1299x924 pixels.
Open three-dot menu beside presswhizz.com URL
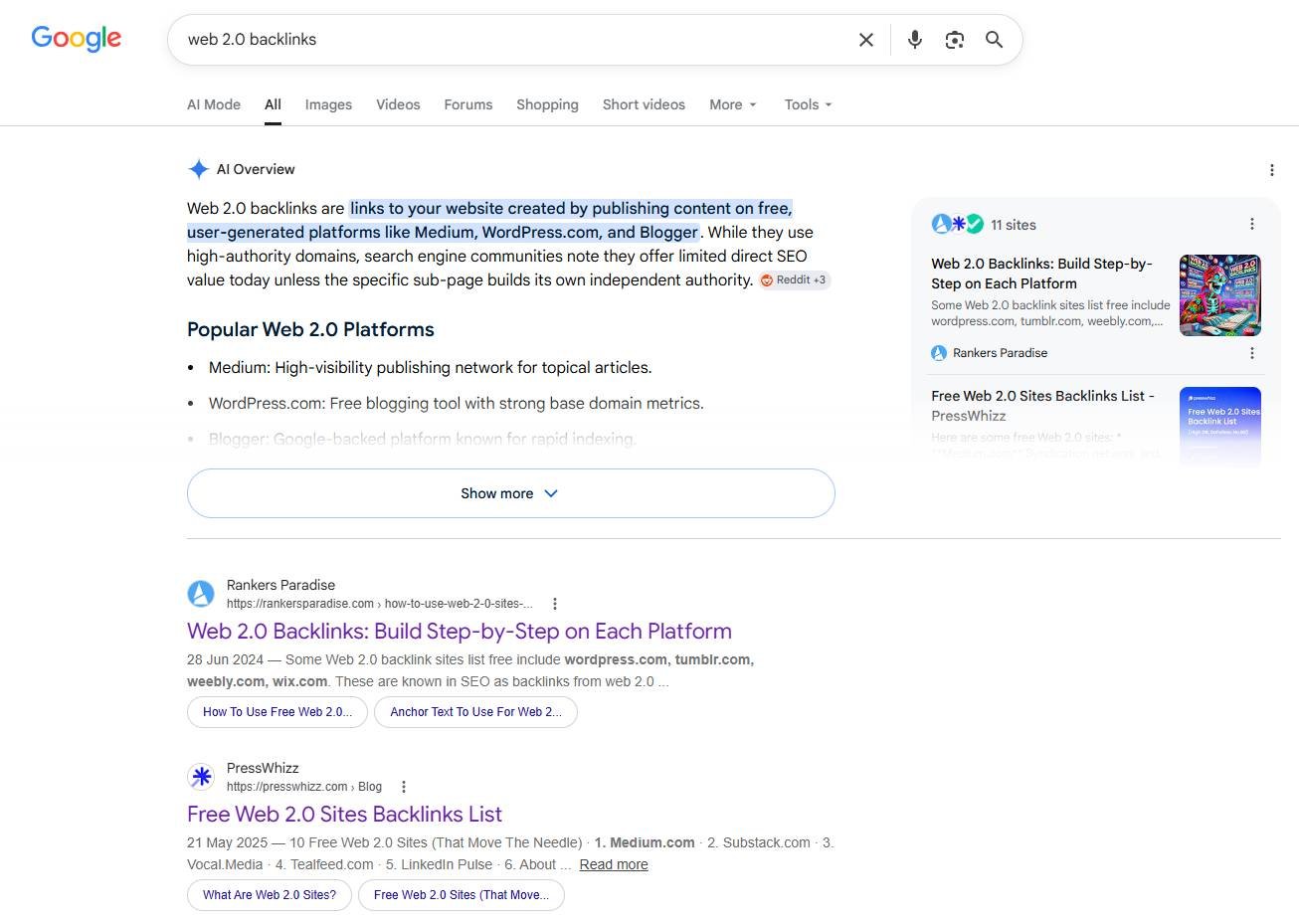point(404,787)
